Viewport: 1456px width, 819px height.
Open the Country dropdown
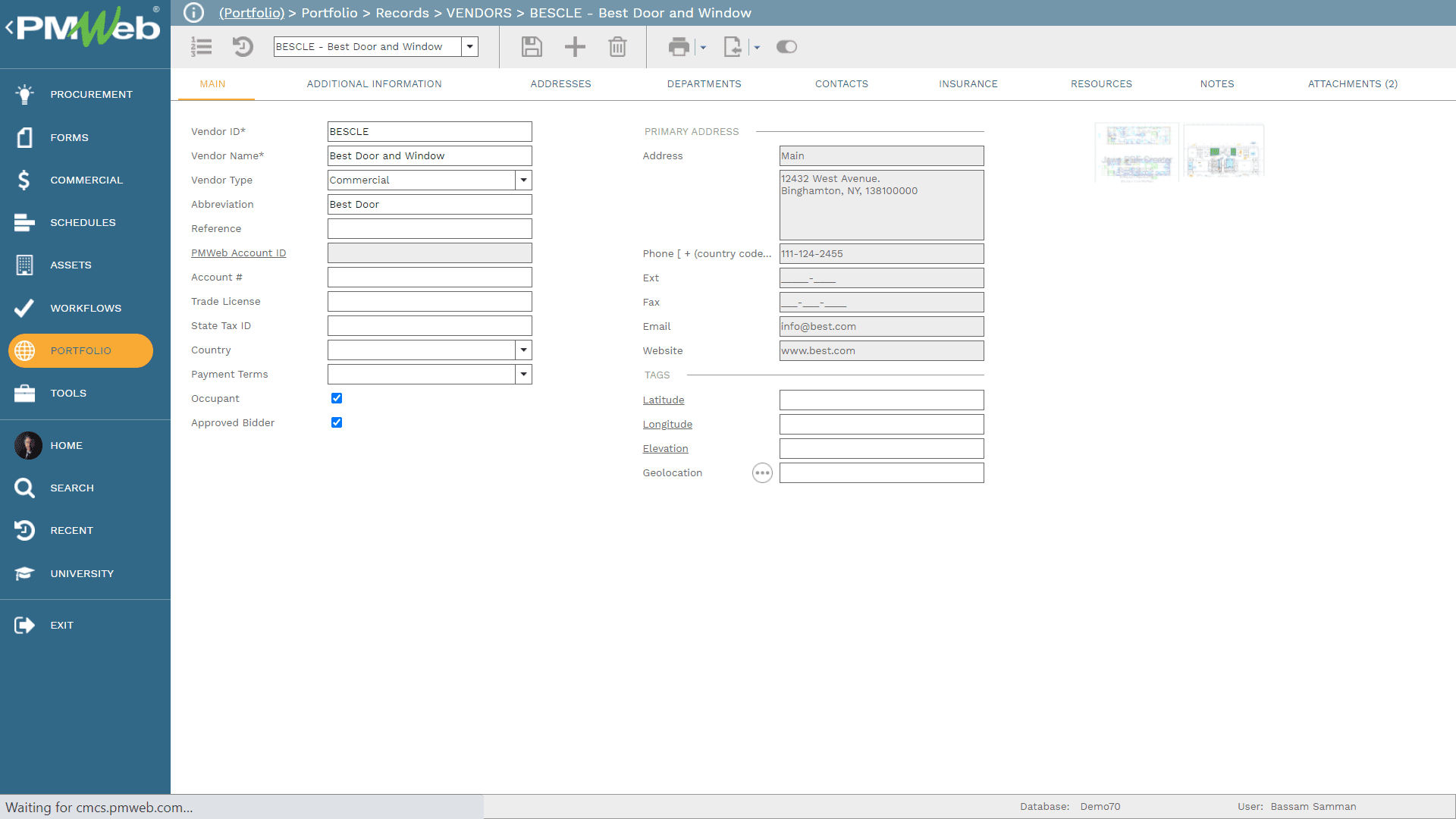click(523, 350)
